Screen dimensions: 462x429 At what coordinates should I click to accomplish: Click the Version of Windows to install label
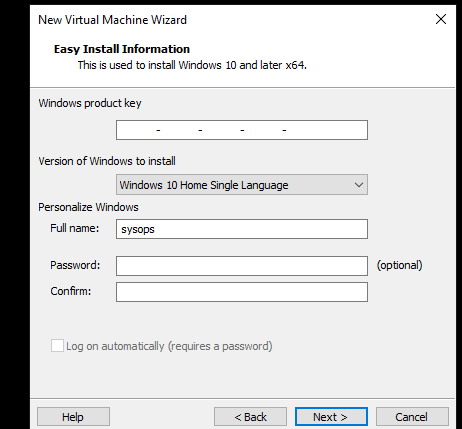click(x=107, y=161)
